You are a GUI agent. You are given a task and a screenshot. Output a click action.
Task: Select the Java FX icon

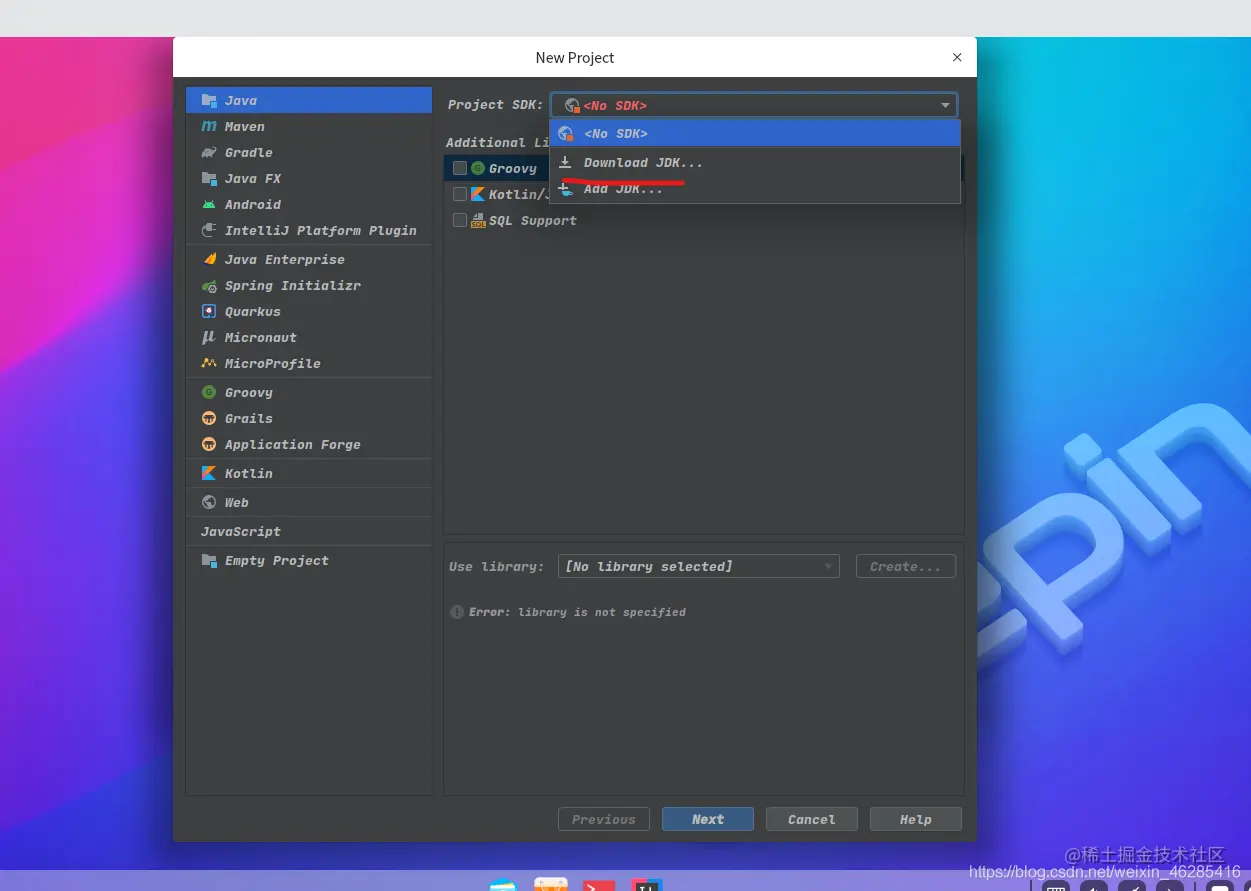(209, 178)
